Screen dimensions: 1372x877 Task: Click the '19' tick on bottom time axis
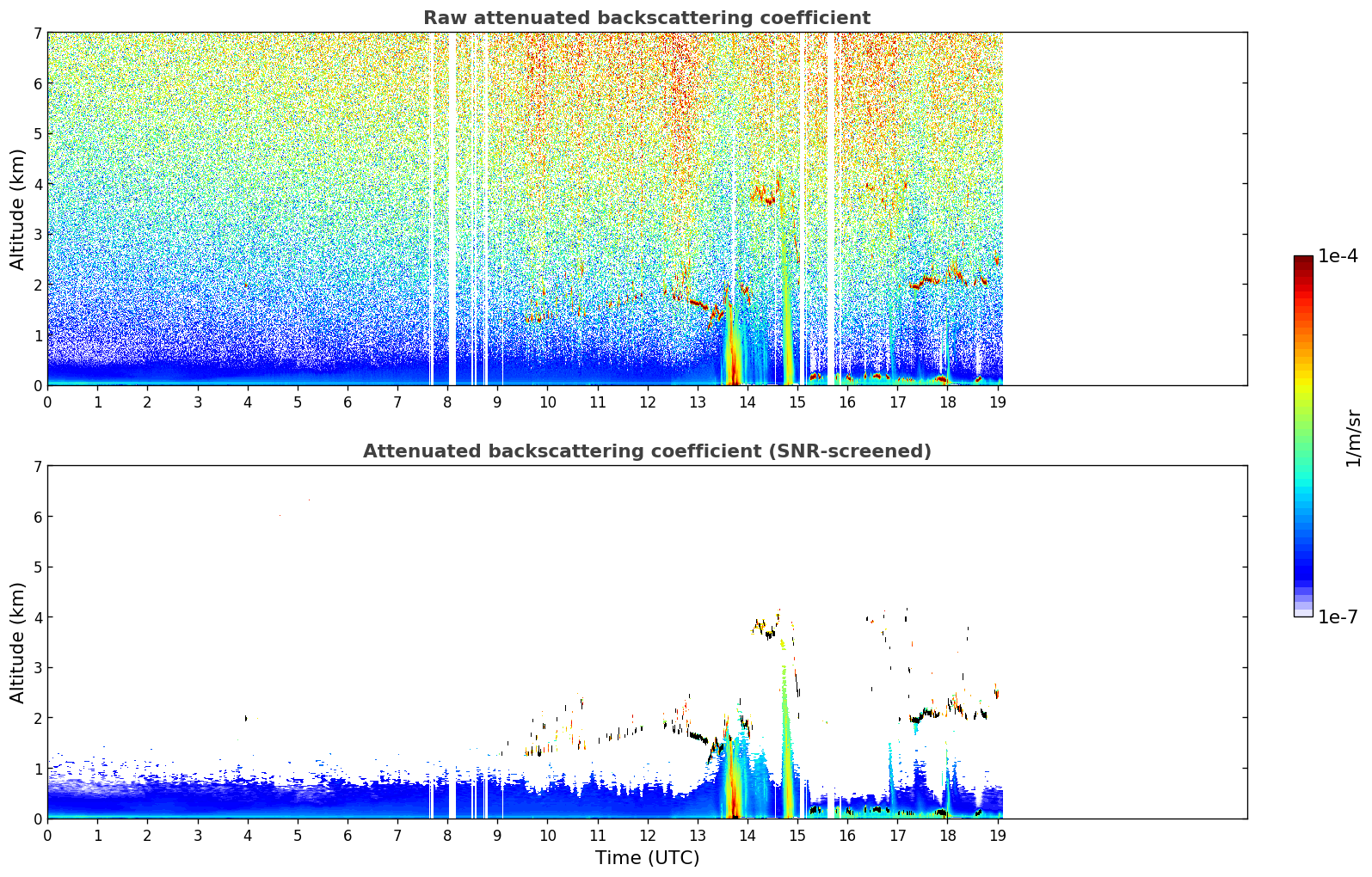coord(998,835)
